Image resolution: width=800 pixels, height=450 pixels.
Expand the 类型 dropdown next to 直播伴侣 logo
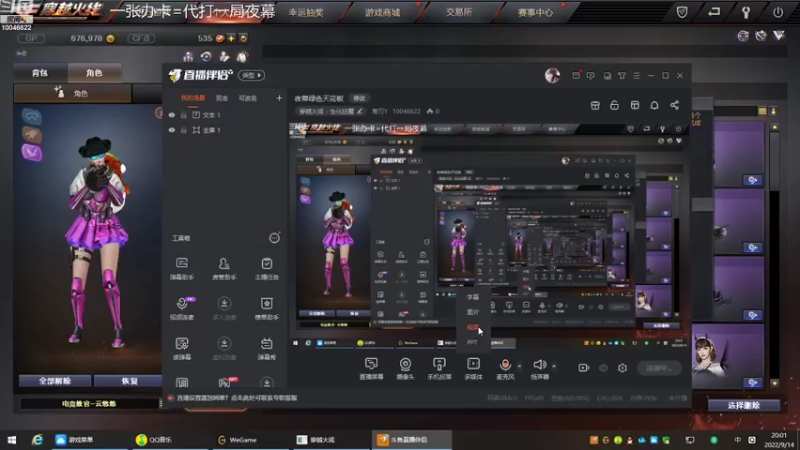point(252,76)
